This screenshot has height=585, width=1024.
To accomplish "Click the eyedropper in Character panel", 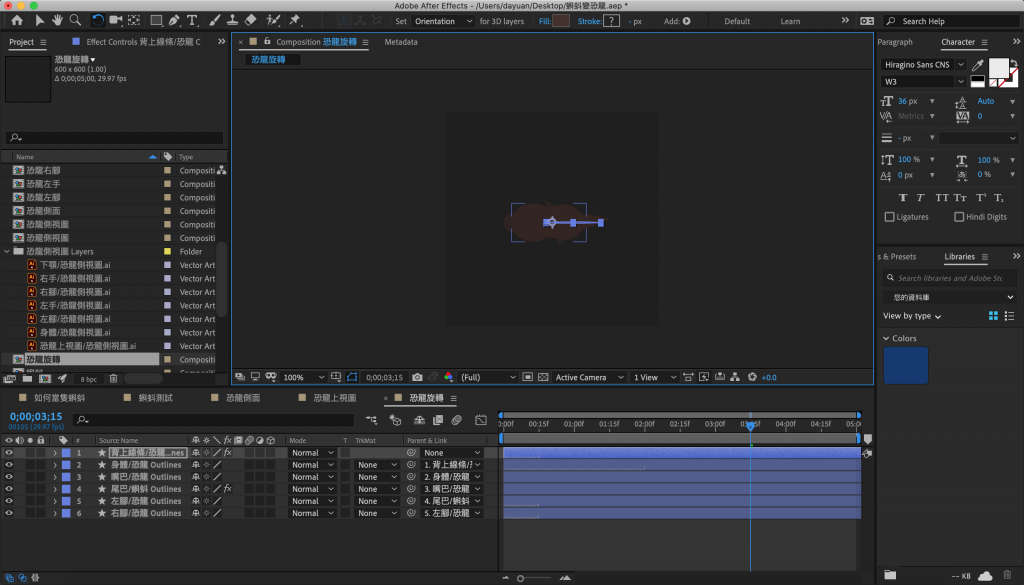I will (977, 64).
